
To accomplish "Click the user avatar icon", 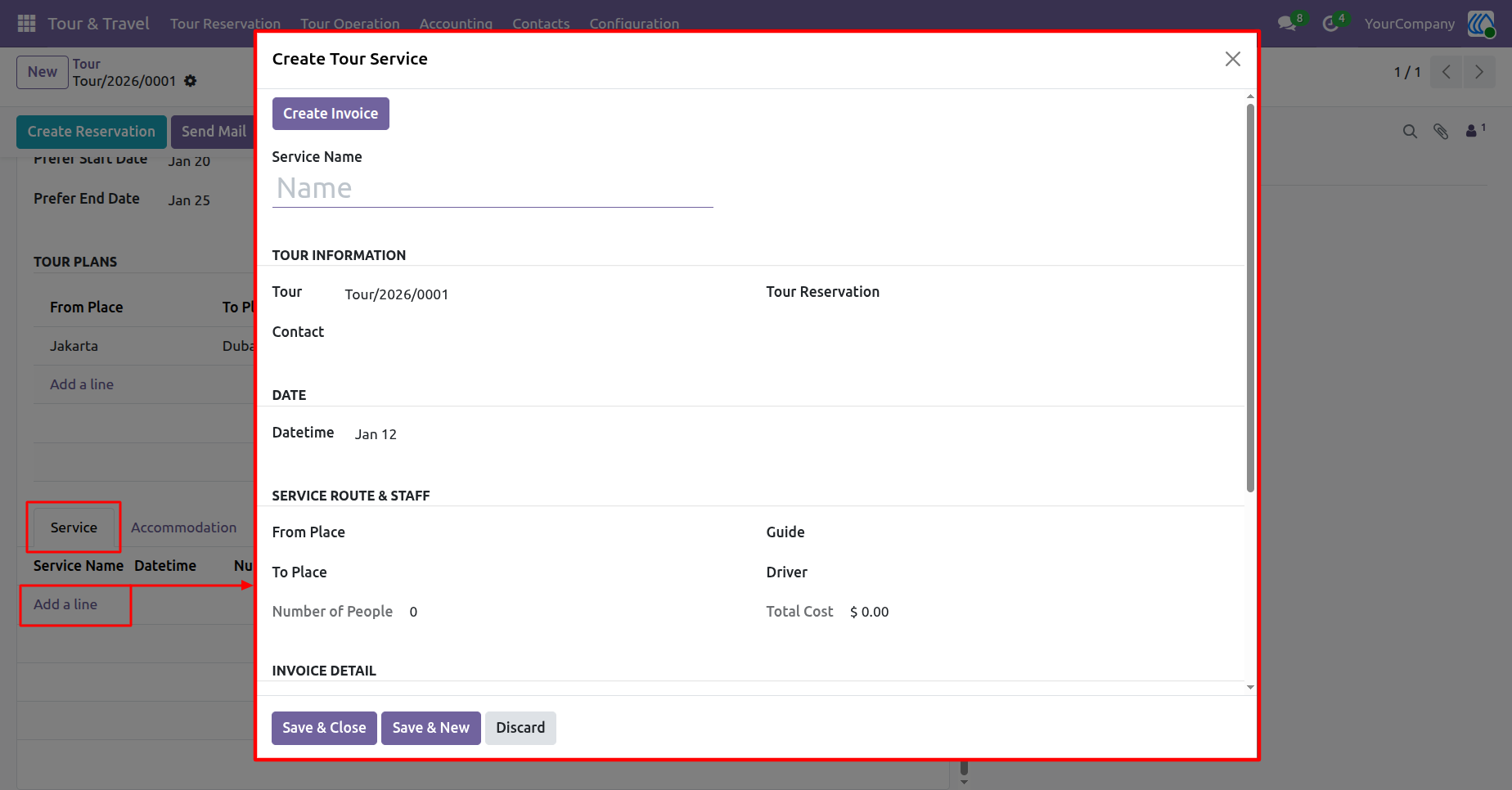I will (x=1481, y=24).
